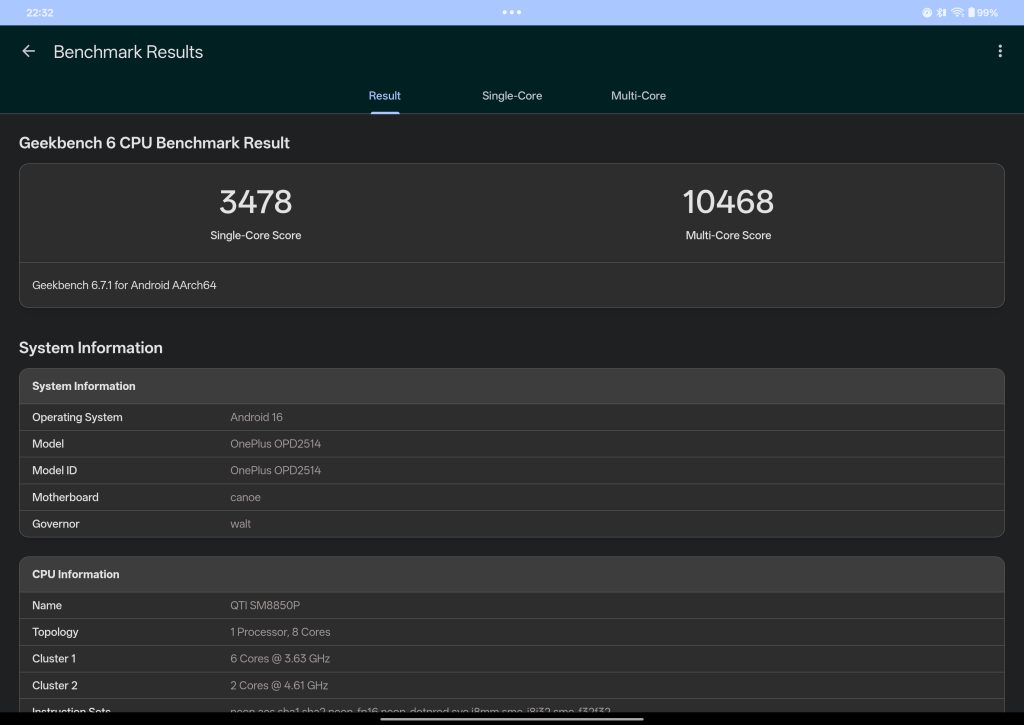Select the CPU Name row label
Image resolution: width=1024 pixels, height=725 pixels.
click(x=47, y=605)
